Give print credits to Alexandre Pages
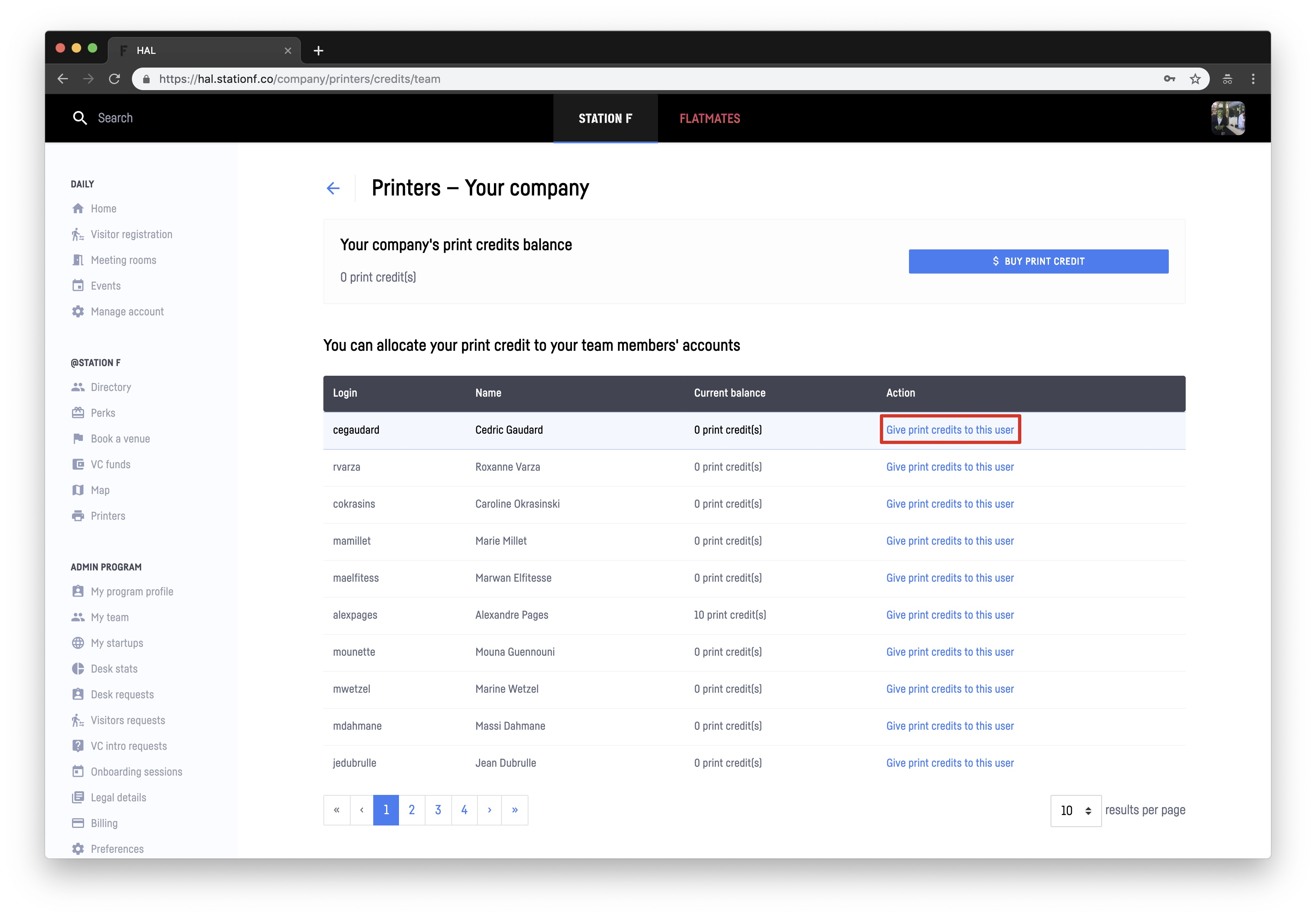This screenshot has width=1316, height=918. [x=950, y=615]
